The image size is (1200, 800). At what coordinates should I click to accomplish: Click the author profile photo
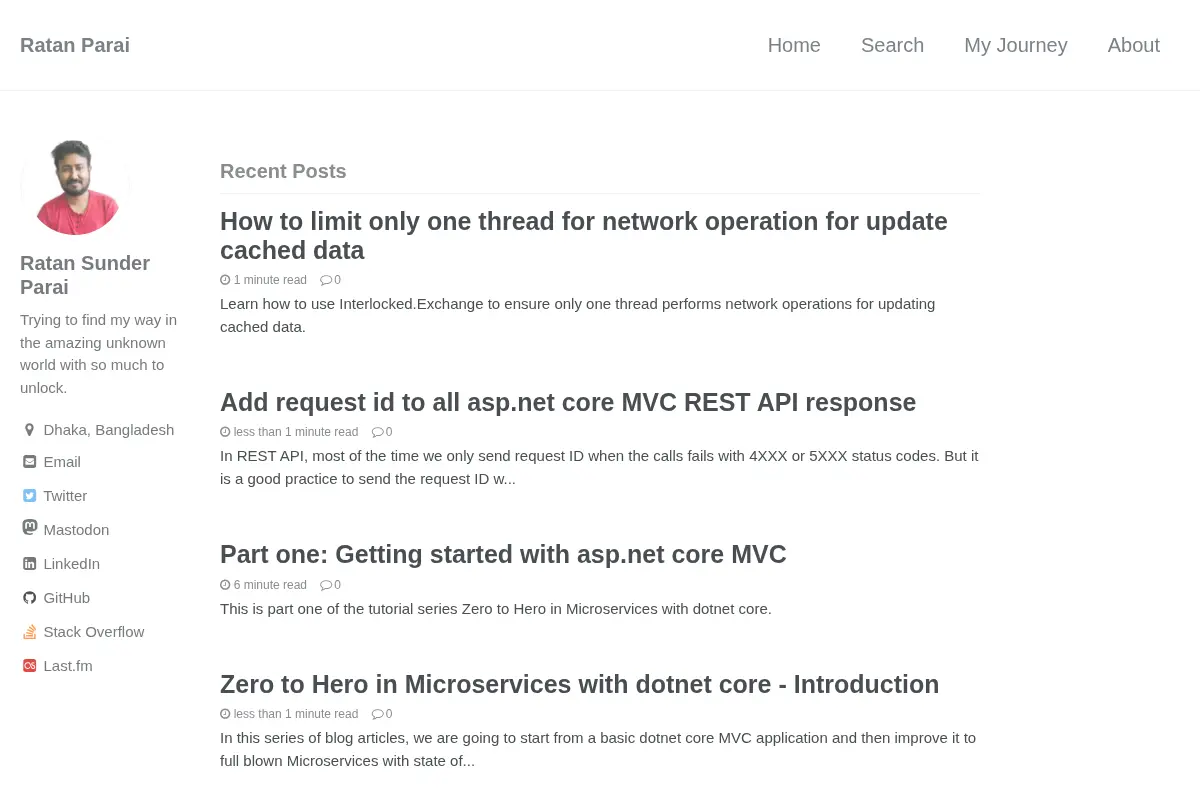75,188
